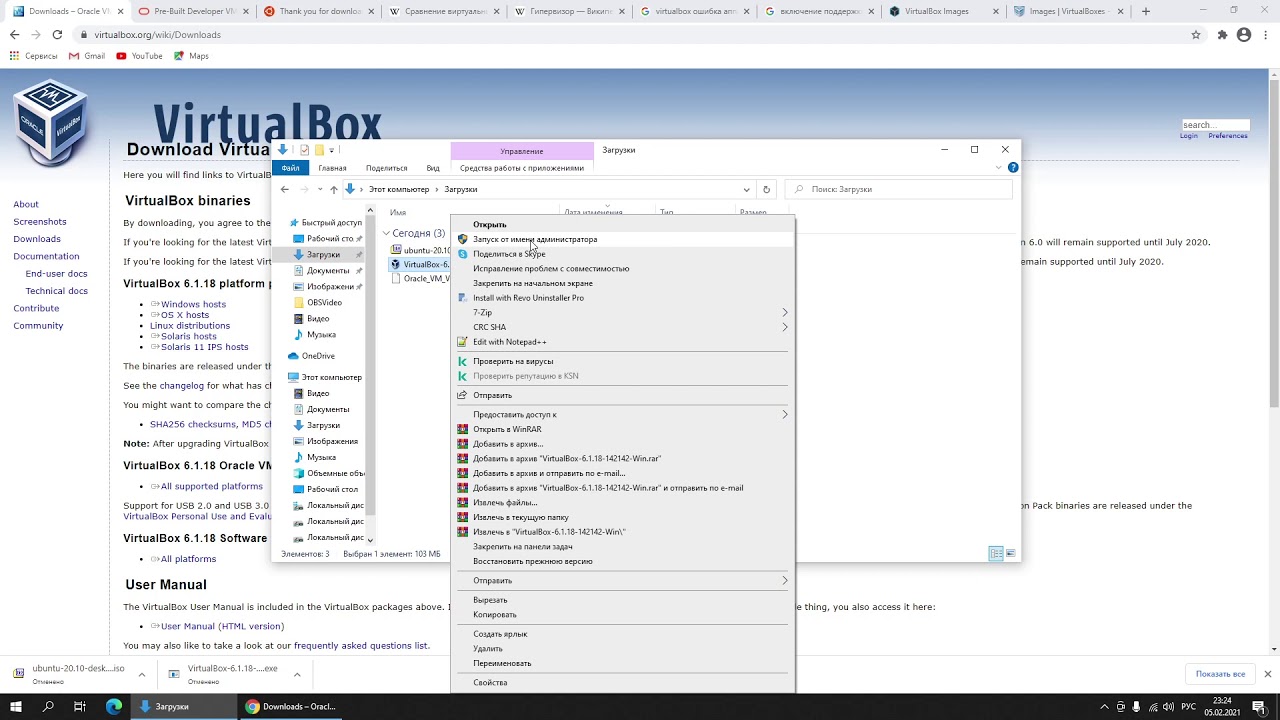Open menu for VirtualBox exe download item
The height and width of the screenshot is (720, 1280).
coord(296,675)
